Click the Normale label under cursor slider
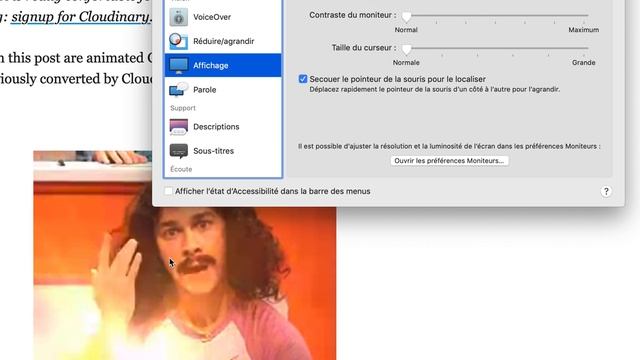Image resolution: width=640 pixels, height=360 pixels. tap(406, 62)
